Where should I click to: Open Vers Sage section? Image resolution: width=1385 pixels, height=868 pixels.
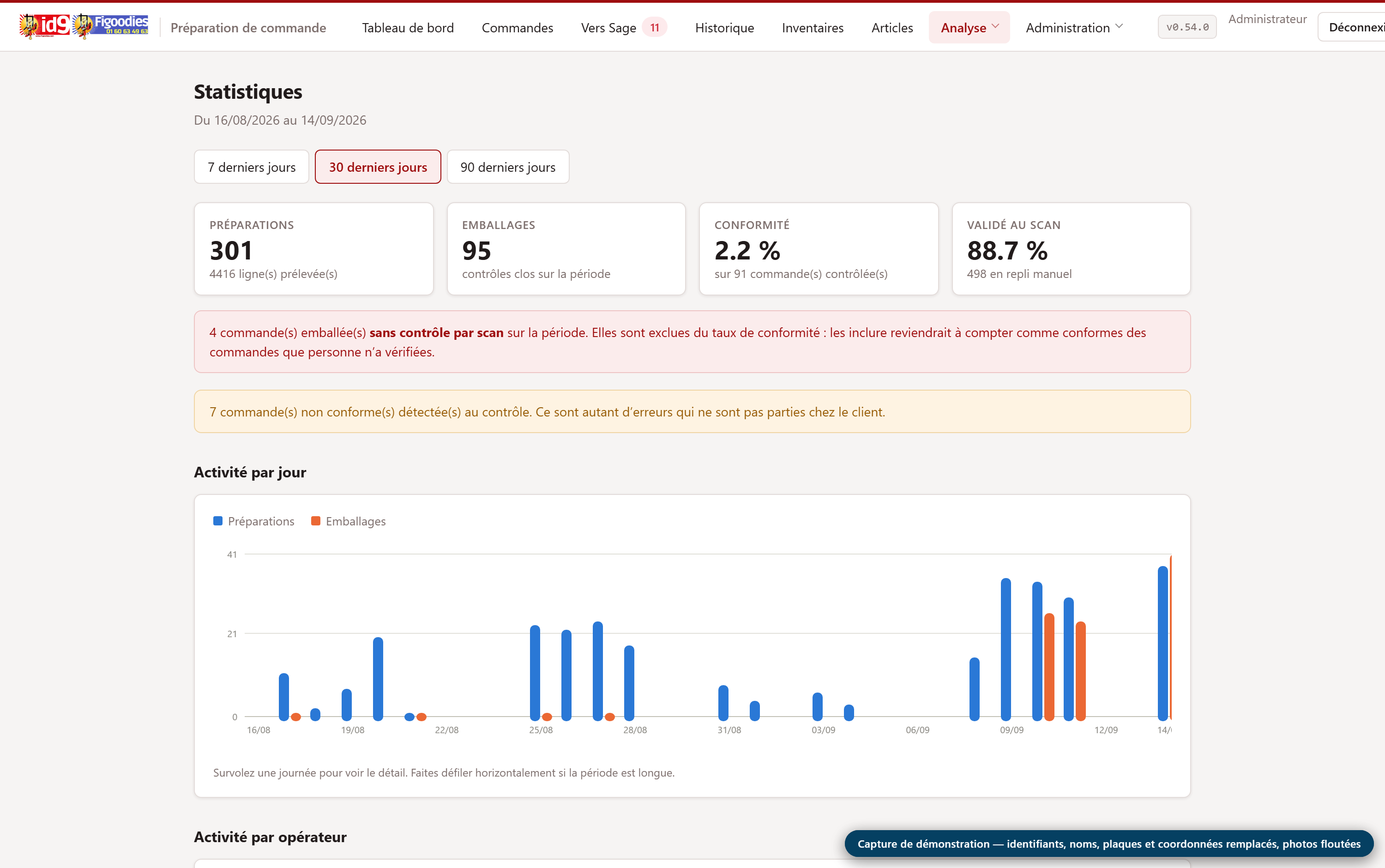tap(608, 28)
